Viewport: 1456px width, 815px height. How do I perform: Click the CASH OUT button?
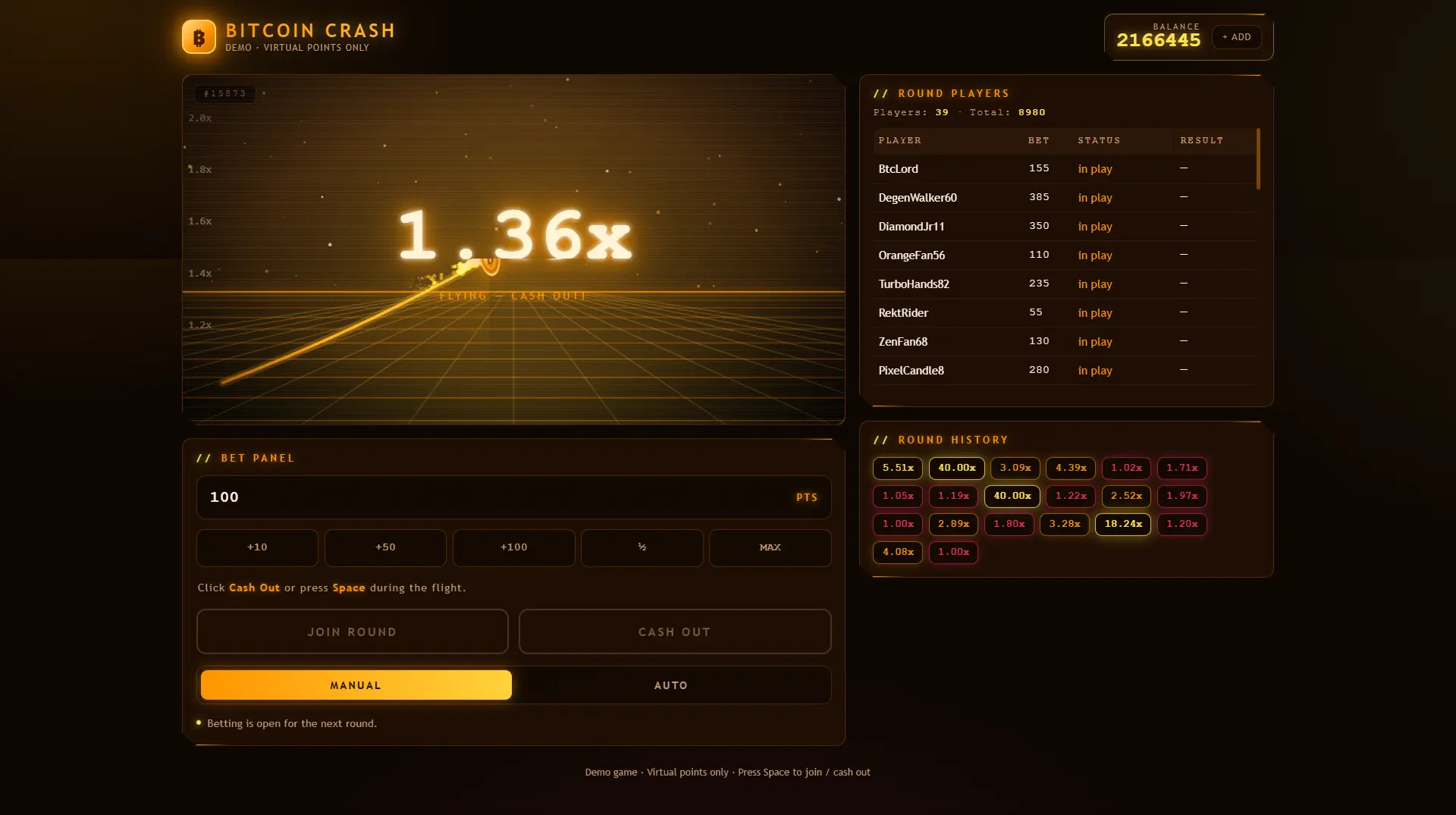pos(674,632)
